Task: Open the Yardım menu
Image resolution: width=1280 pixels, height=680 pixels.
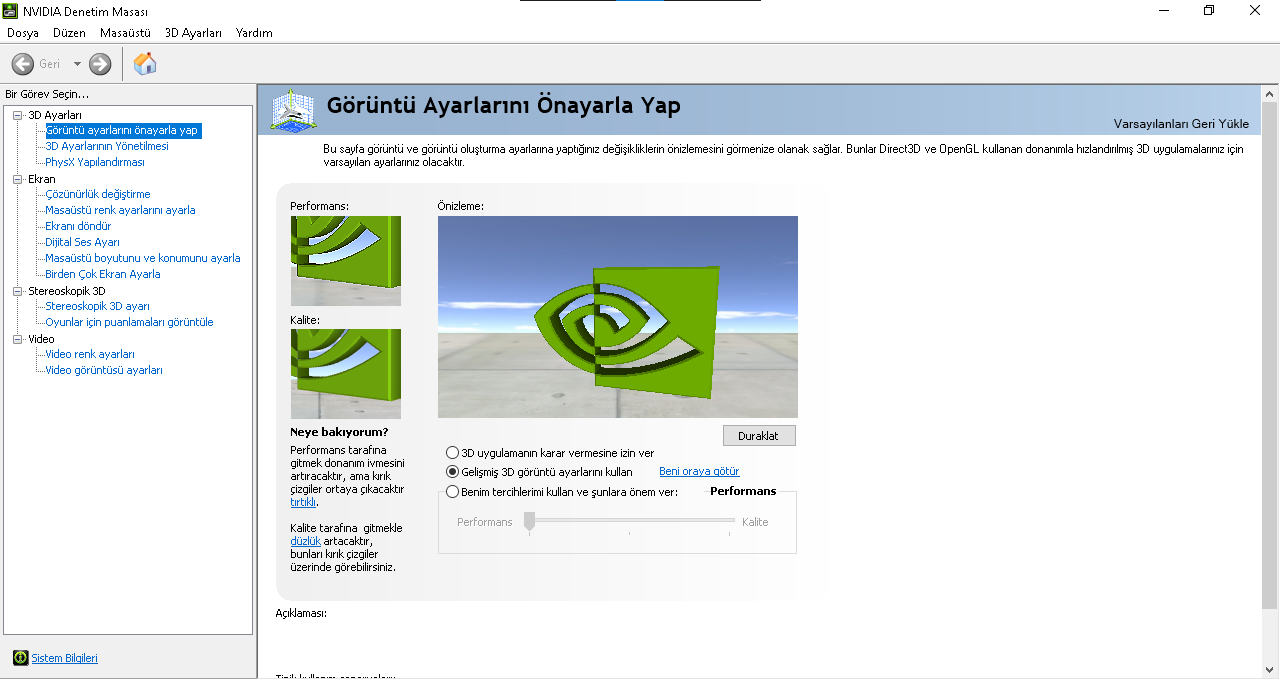Action: tap(254, 33)
